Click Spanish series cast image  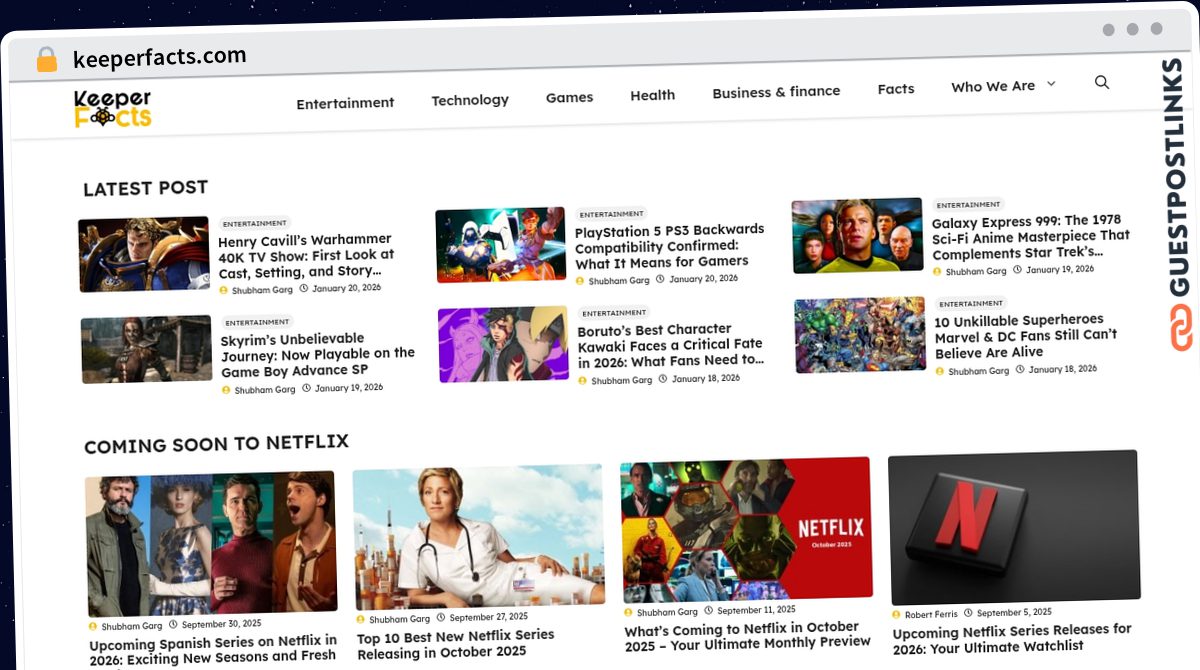click(x=210, y=544)
